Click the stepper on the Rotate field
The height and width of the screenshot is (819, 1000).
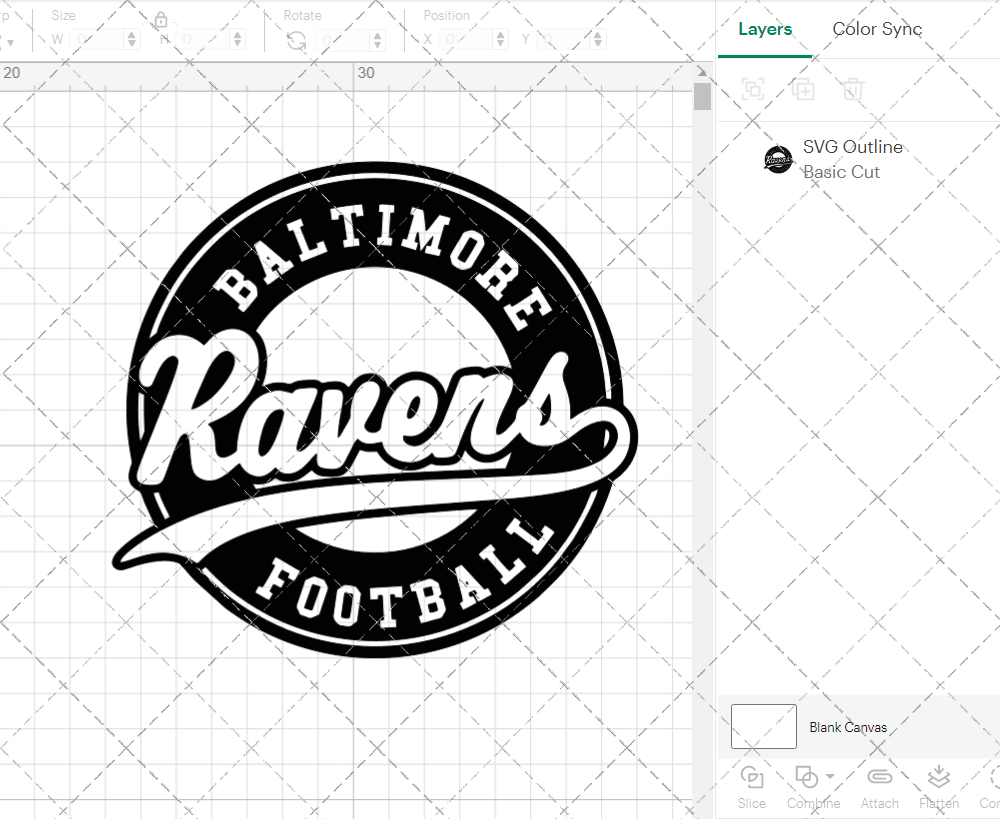(375, 39)
